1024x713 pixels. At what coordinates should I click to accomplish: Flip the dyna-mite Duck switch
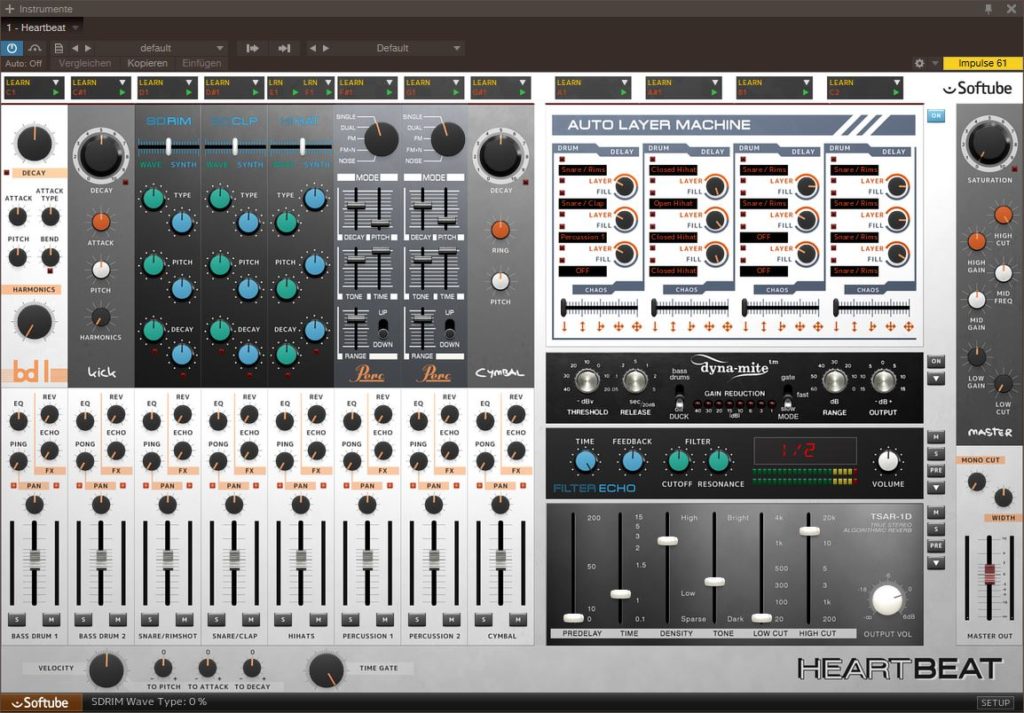point(679,396)
